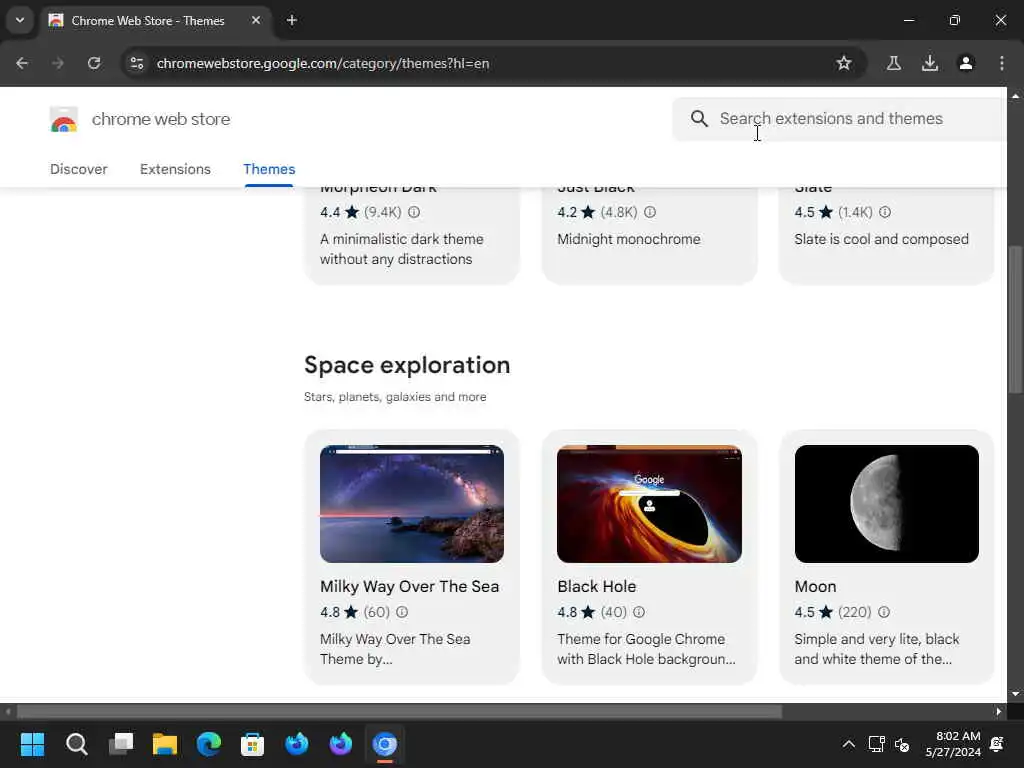Switch to the Discover tab
This screenshot has height=768, width=1024.
click(78, 169)
